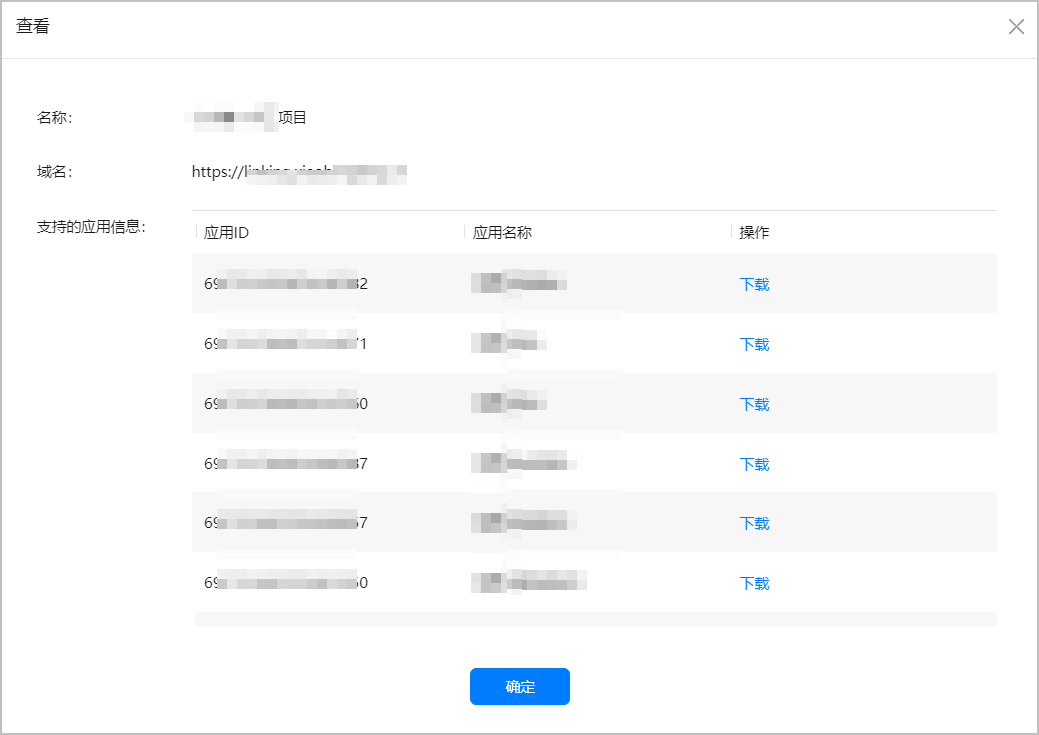Select the application ID in third row
Viewport: 1039px width, 735px height.
point(285,404)
